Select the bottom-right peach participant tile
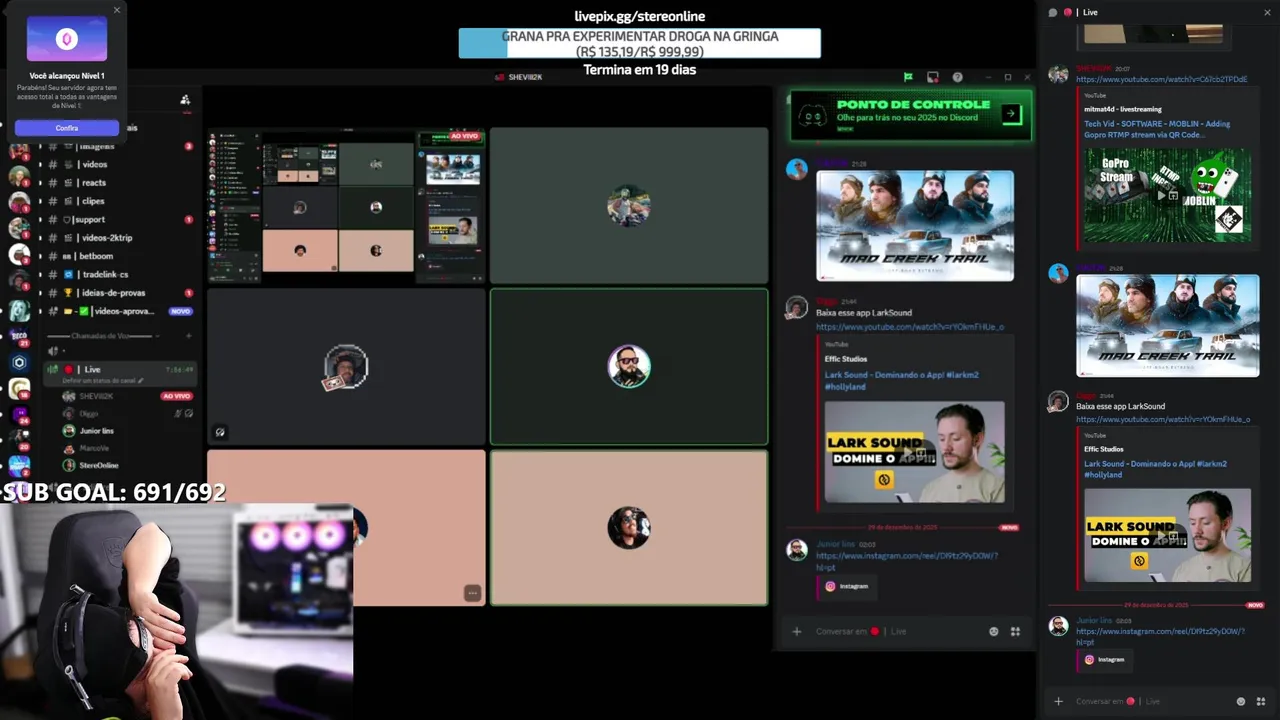This screenshot has width=1280, height=720. pos(629,528)
